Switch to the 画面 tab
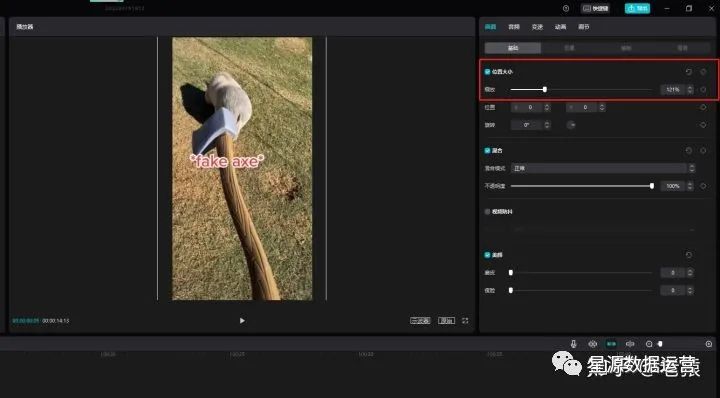The width and height of the screenshot is (720, 398). 490,27
